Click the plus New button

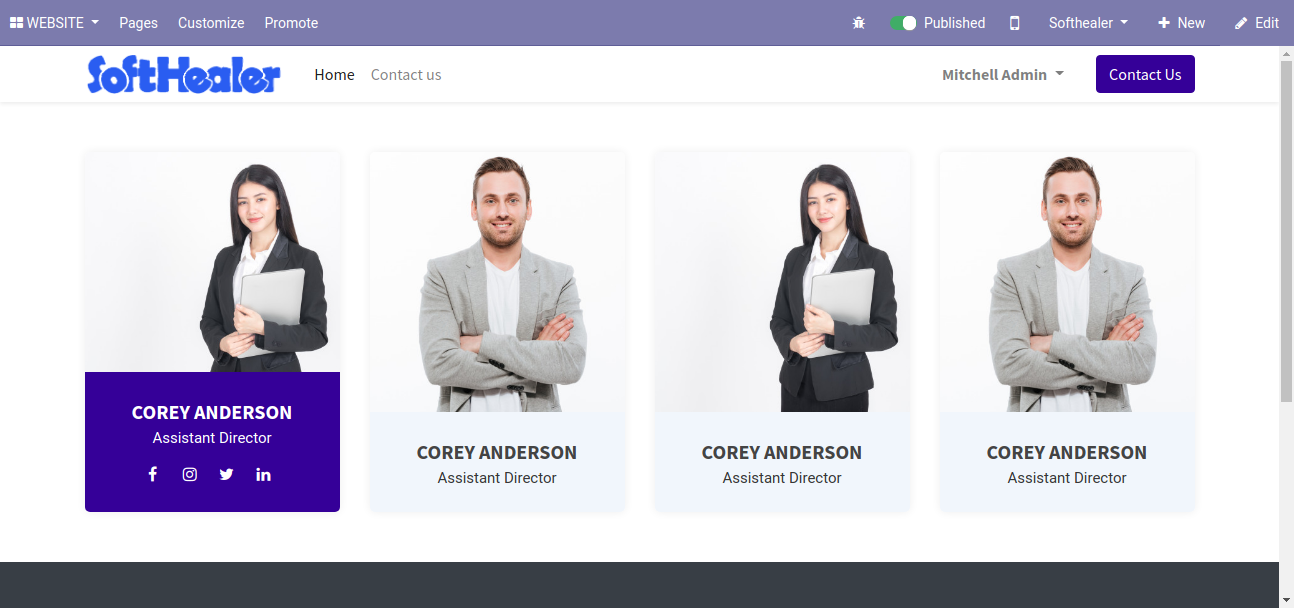[x=1181, y=23]
